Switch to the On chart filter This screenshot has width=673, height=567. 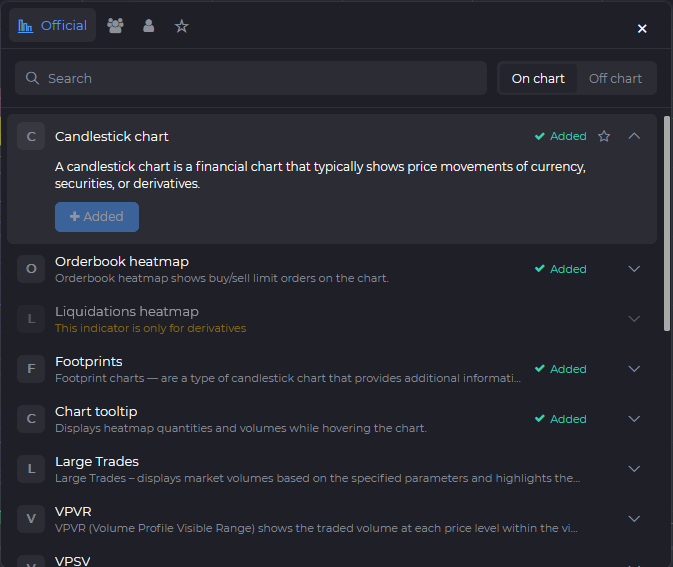538,78
